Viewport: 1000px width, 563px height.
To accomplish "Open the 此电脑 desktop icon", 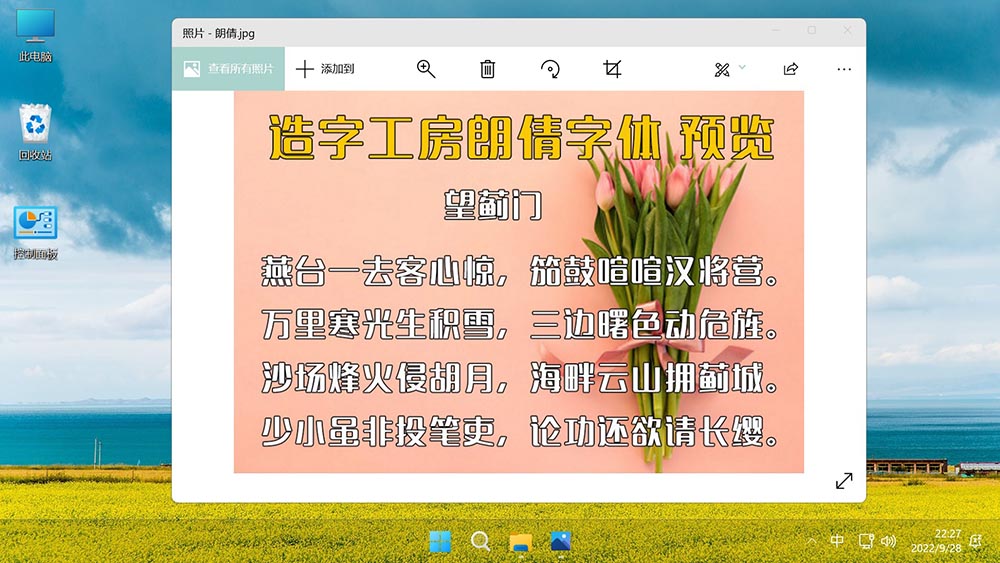I will (36, 35).
